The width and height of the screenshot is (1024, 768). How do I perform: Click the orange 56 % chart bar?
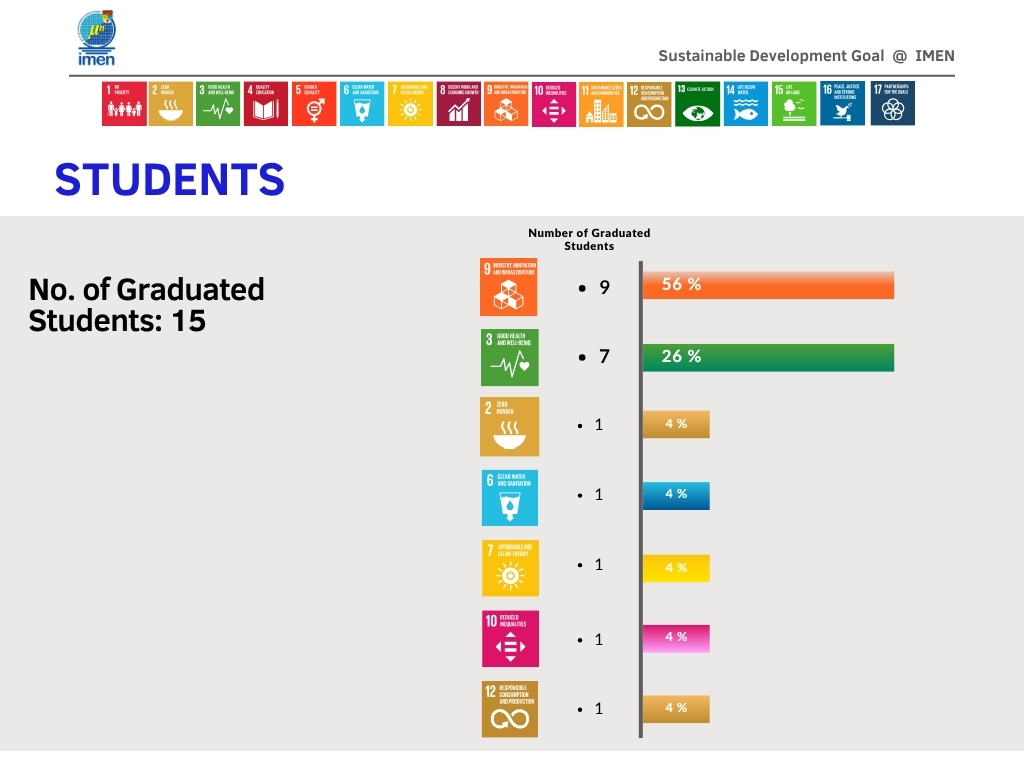point(768,285)
